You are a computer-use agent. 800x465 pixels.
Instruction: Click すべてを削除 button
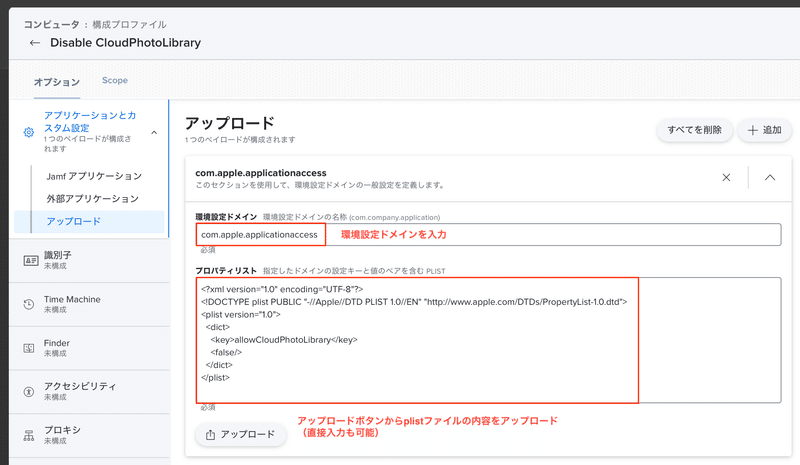point(694,130)
